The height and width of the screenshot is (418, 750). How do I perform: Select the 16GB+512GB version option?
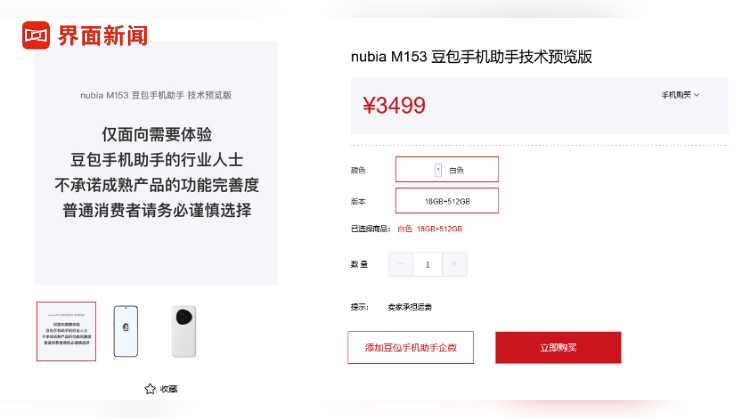coord(447,201)
